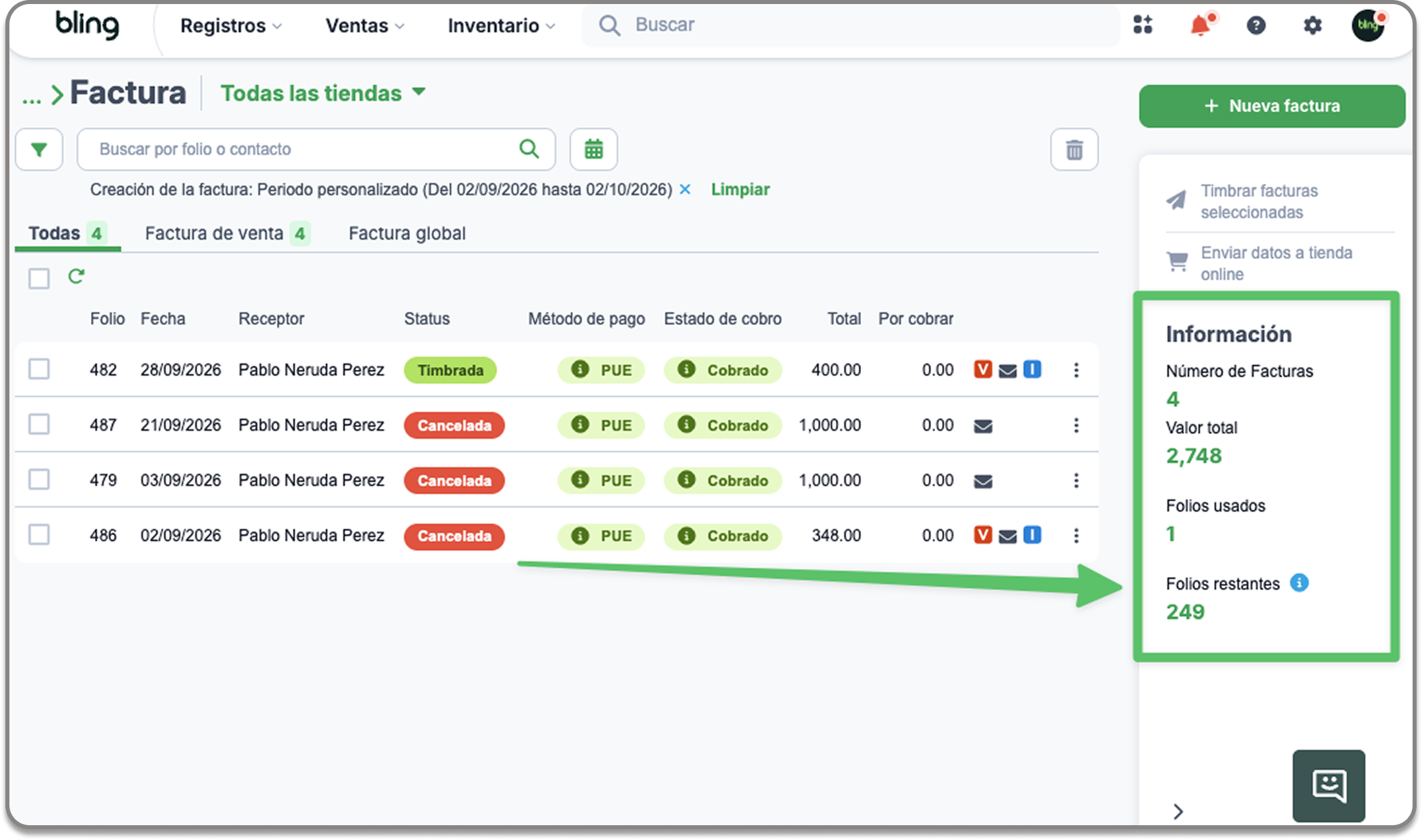Remove the date period filter X
Image resolution: width=1422 pixels, height=840 pixels.
pos(685,189)
